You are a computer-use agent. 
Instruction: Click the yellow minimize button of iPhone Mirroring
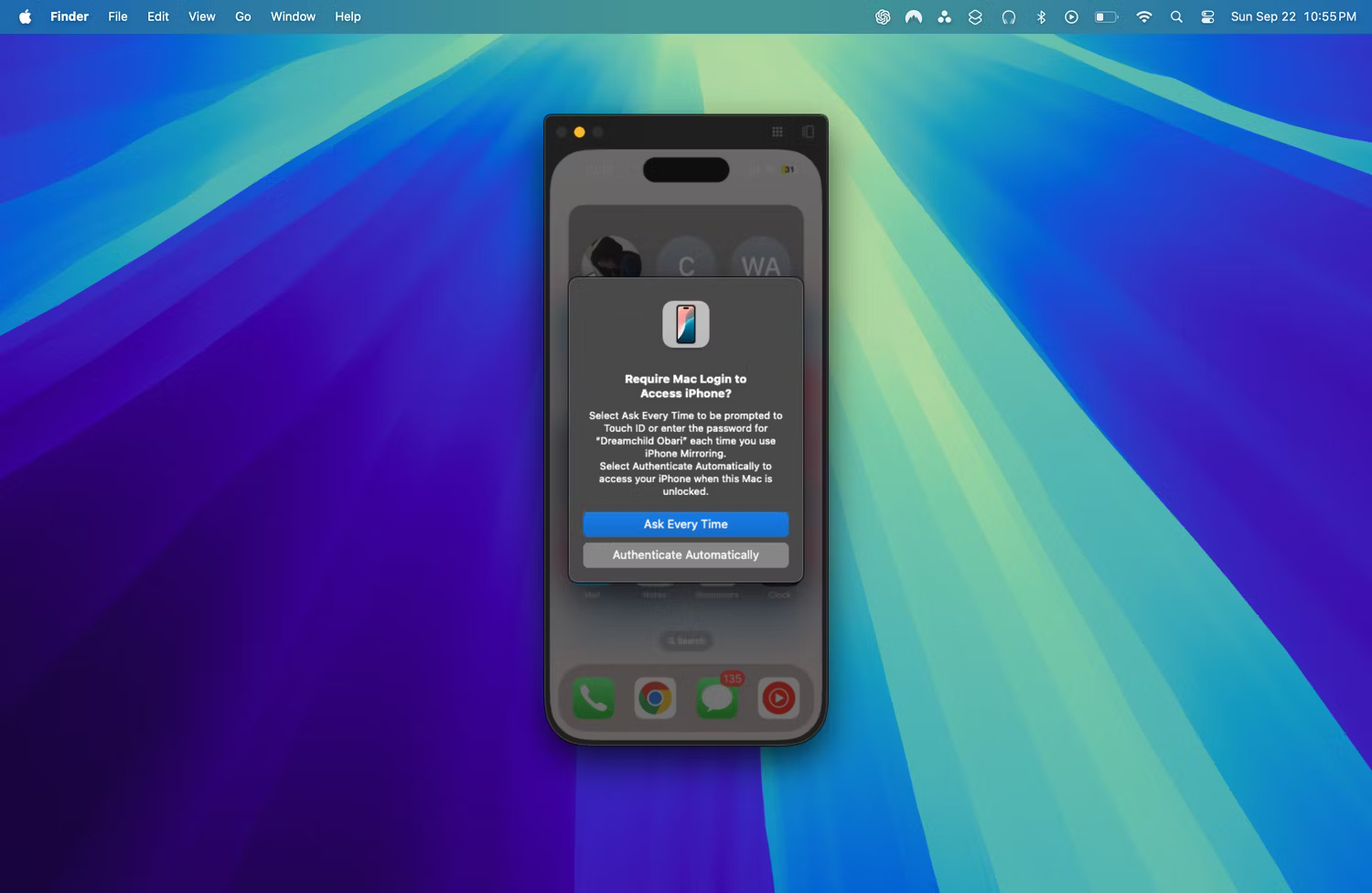tap(580, 132)
